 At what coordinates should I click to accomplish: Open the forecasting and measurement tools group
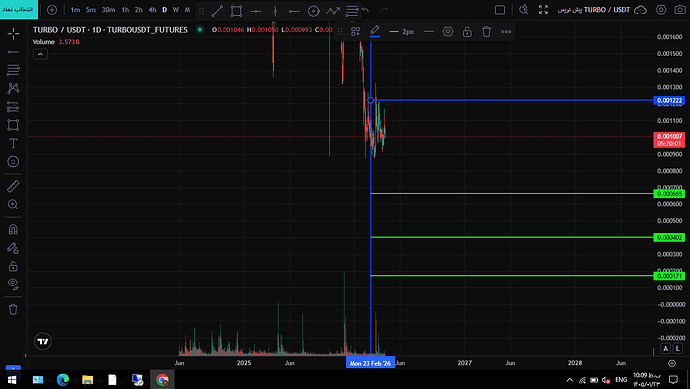pyautogui.click(x=13, y=106)
